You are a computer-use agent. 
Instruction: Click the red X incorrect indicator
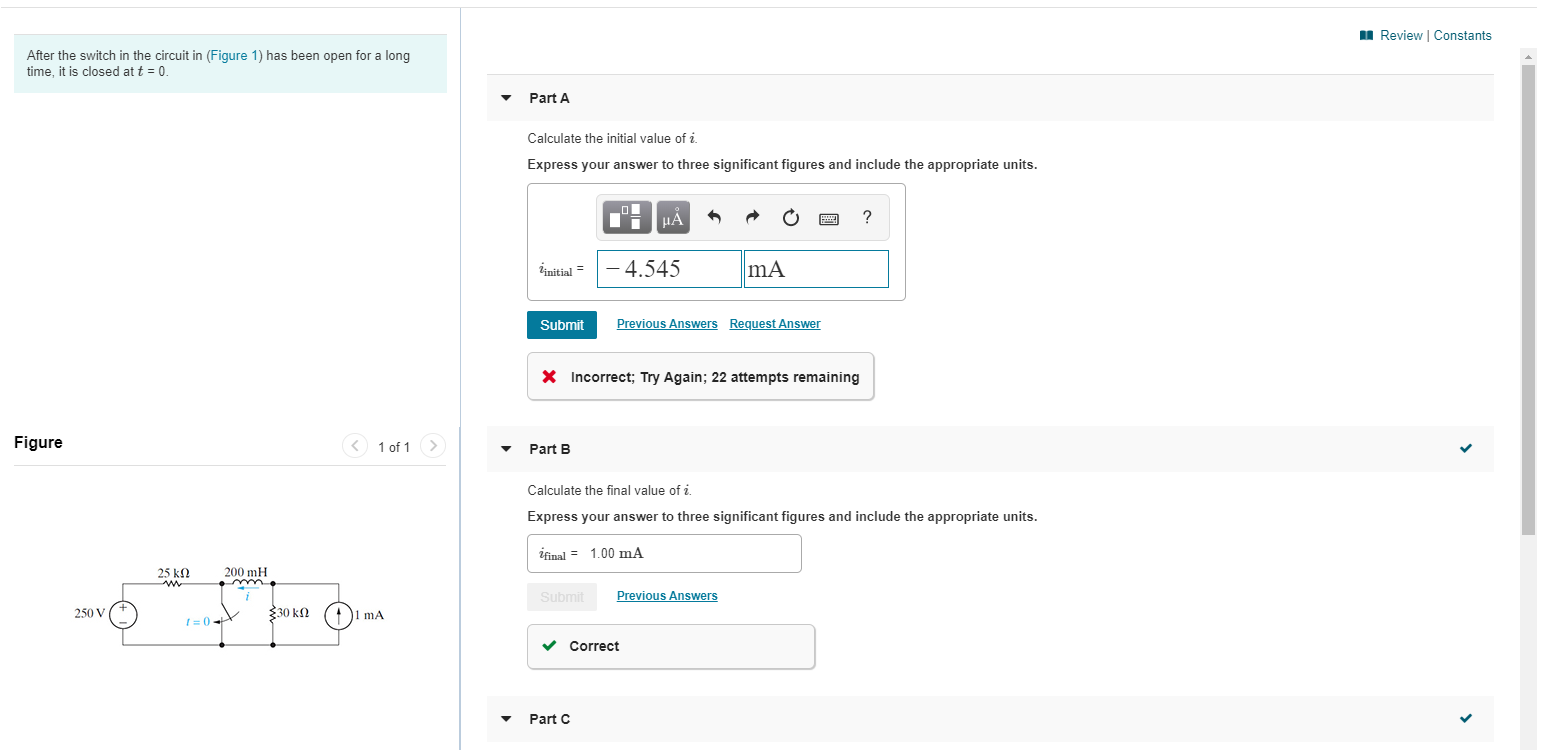548,376
